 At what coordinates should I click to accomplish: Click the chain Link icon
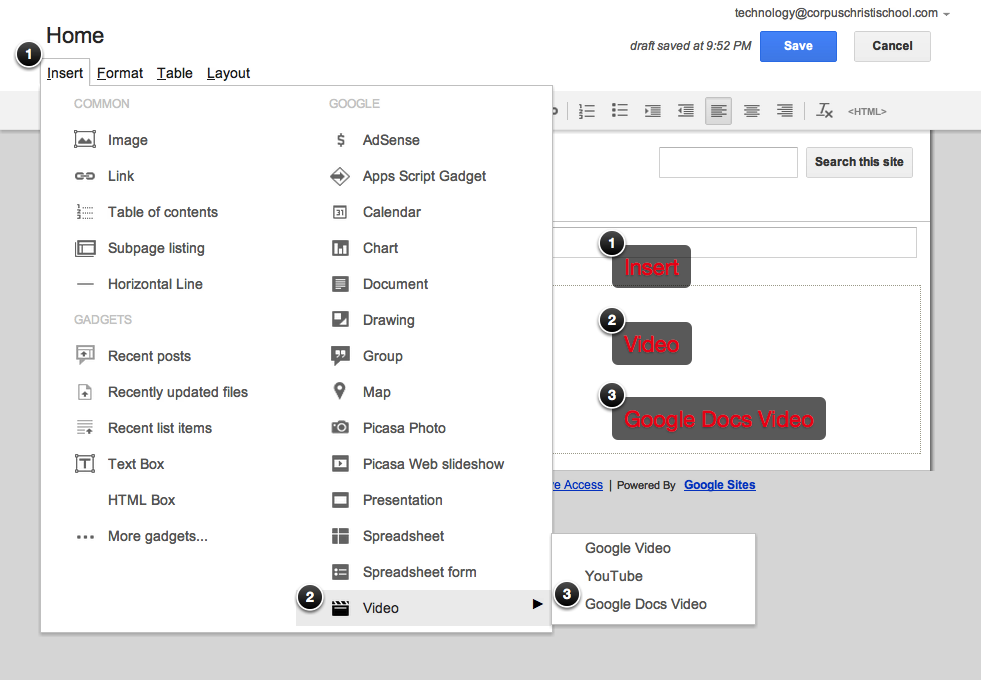coord(85,176)
